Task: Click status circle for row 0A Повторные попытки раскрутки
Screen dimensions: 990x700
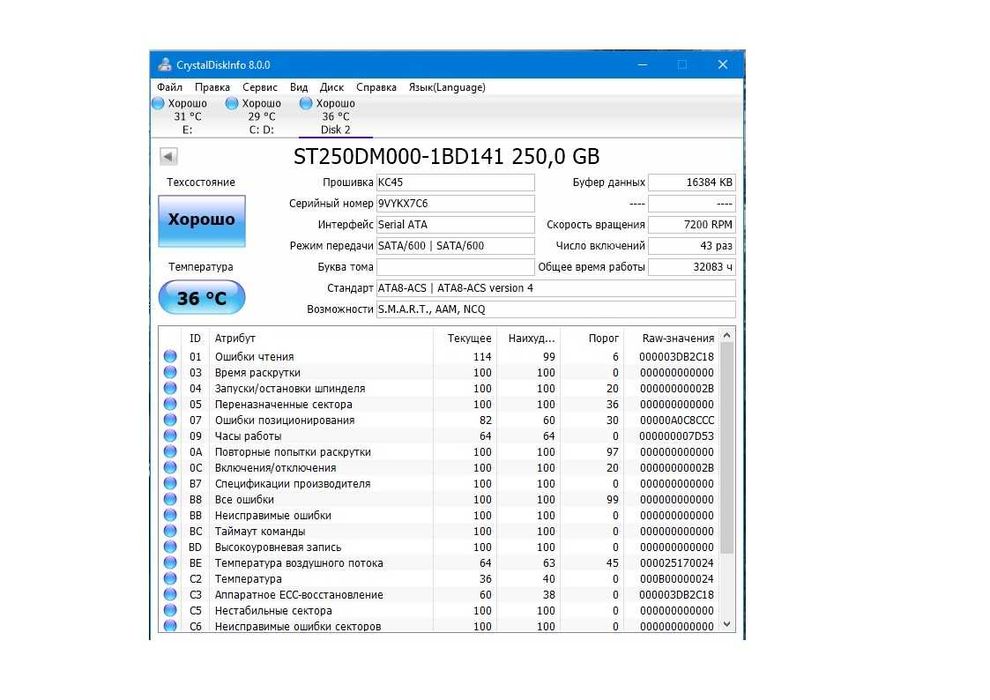Action: coord(170,451)
